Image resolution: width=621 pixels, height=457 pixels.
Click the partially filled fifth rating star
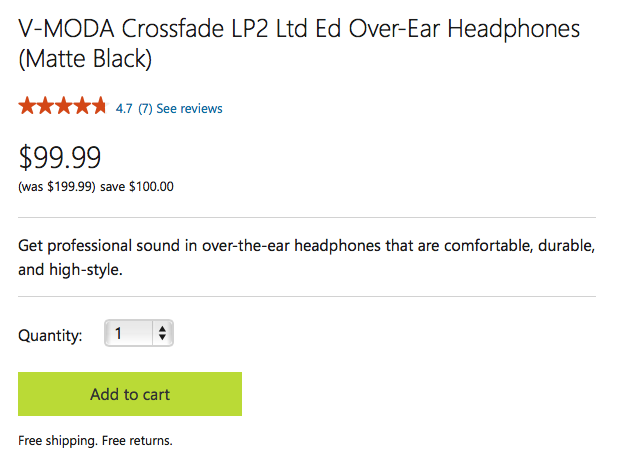[x=99, y=106]
